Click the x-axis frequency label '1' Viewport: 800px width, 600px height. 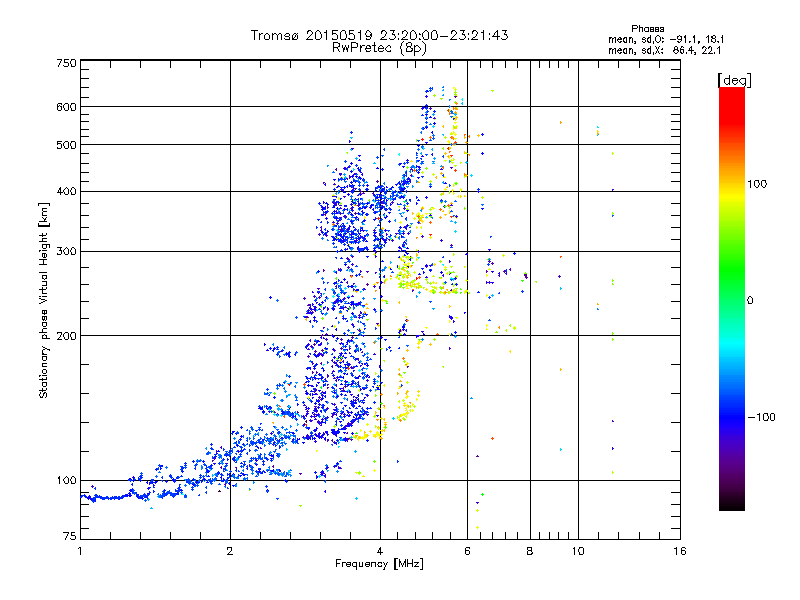tap(80, 551)
